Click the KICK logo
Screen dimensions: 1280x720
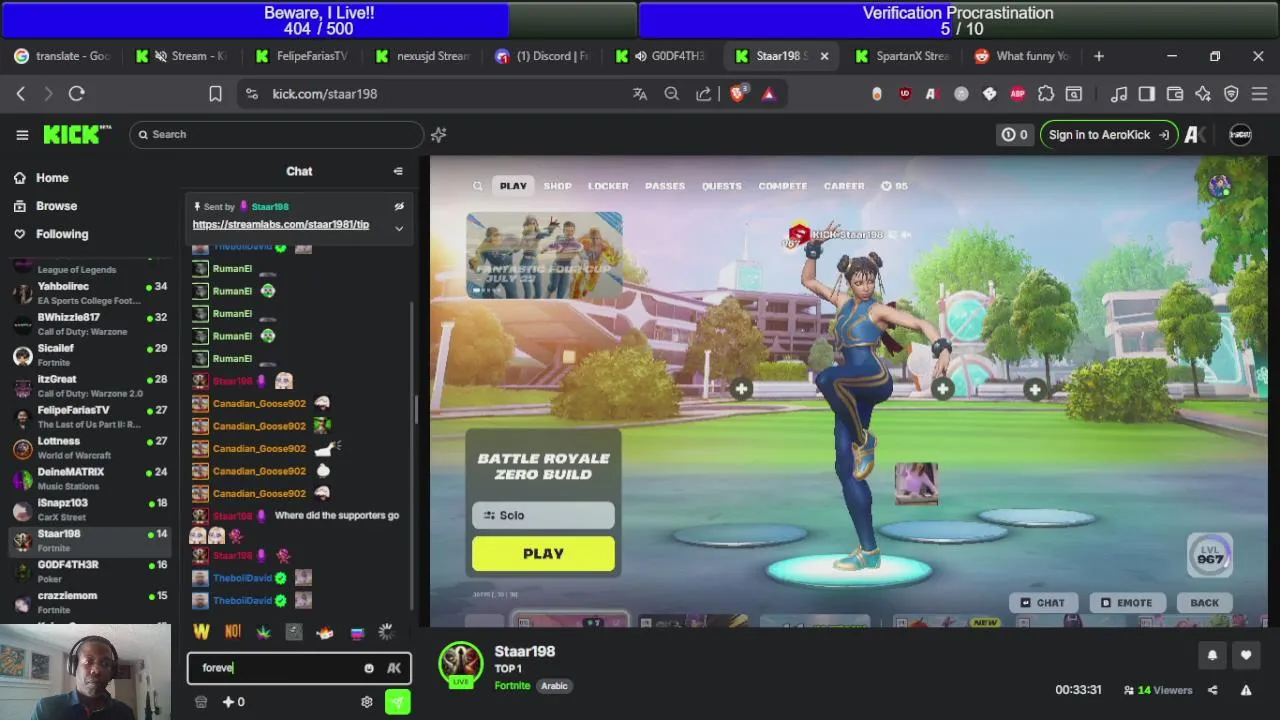[x=77, y=135]
